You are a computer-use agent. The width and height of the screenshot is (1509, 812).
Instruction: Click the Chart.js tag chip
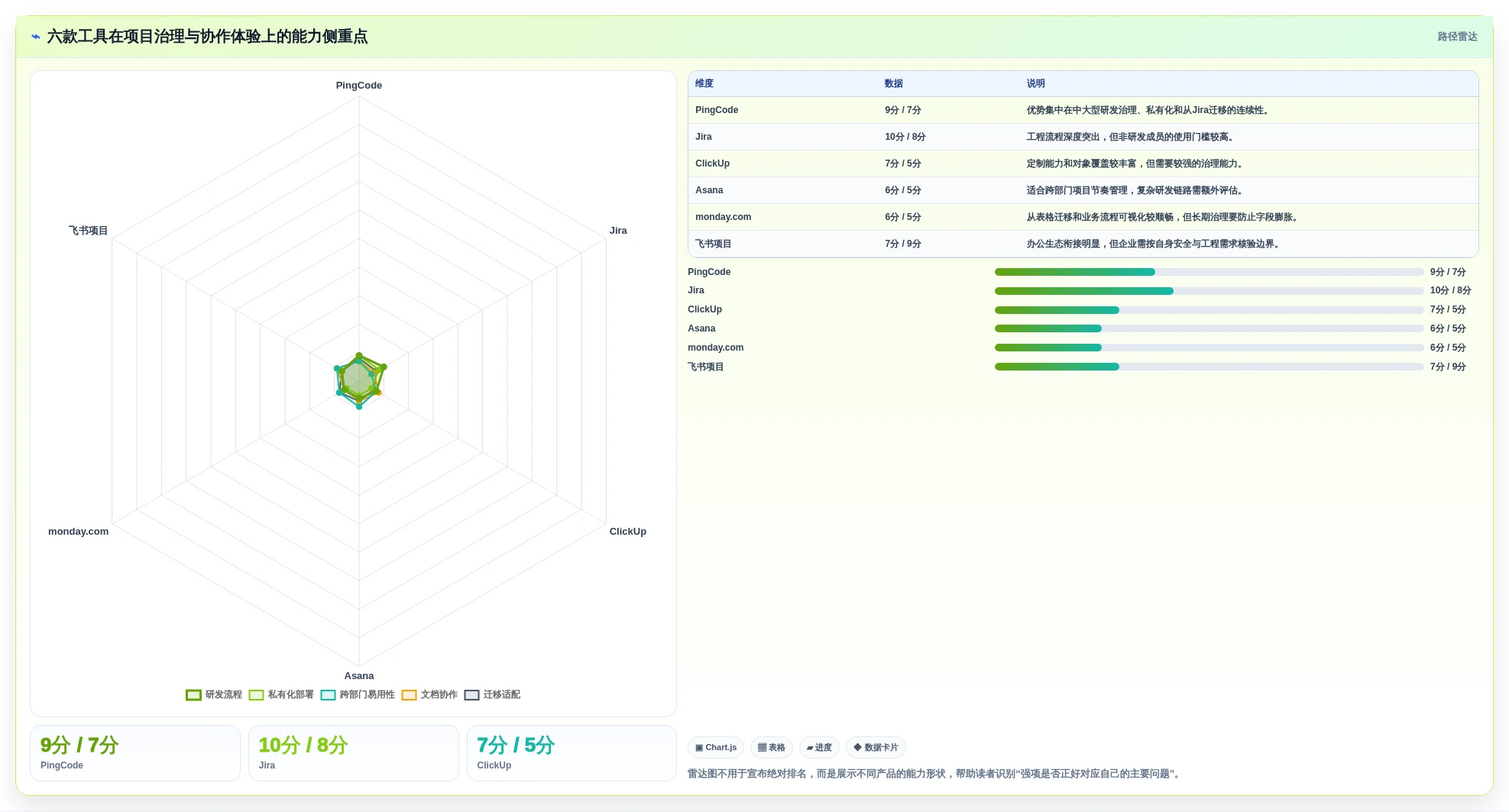coord(716,748)
